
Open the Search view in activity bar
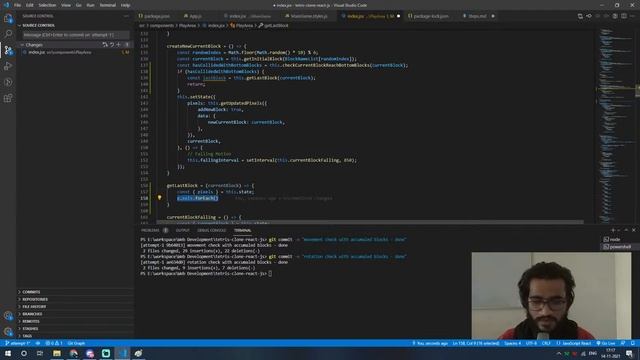click(8, 33)
